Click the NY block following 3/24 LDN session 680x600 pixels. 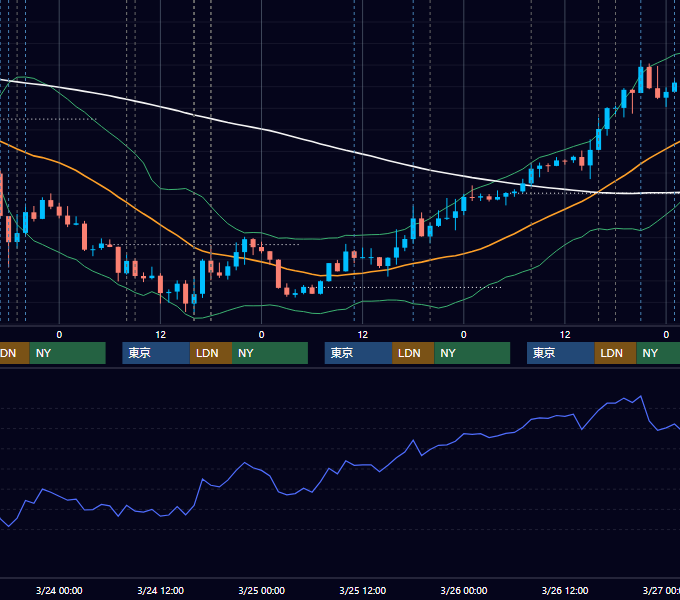[270, 353]
